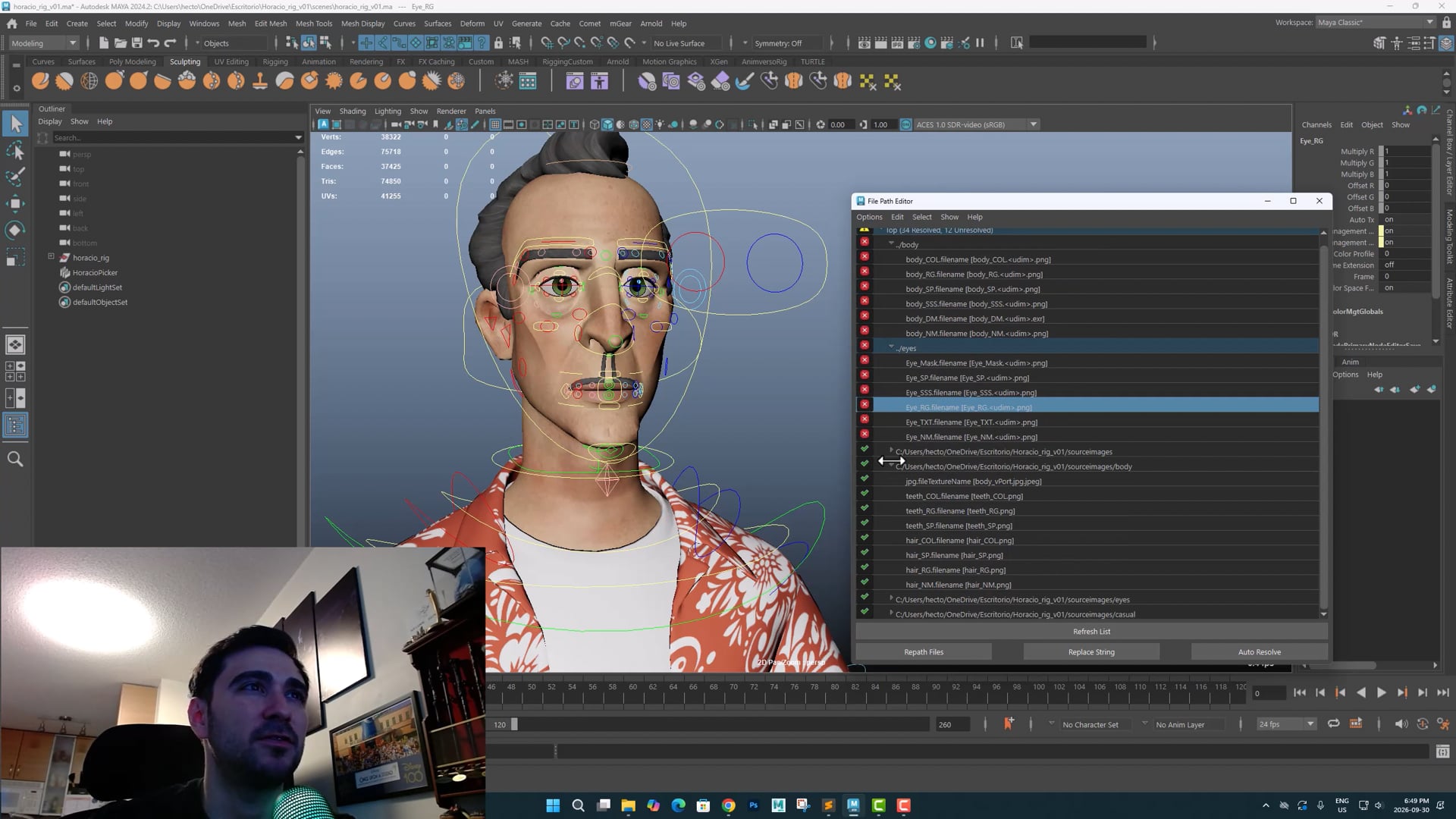Screen dimensions: 1456x819
Task: Play the animation forwards
Action: [1382, 692]
